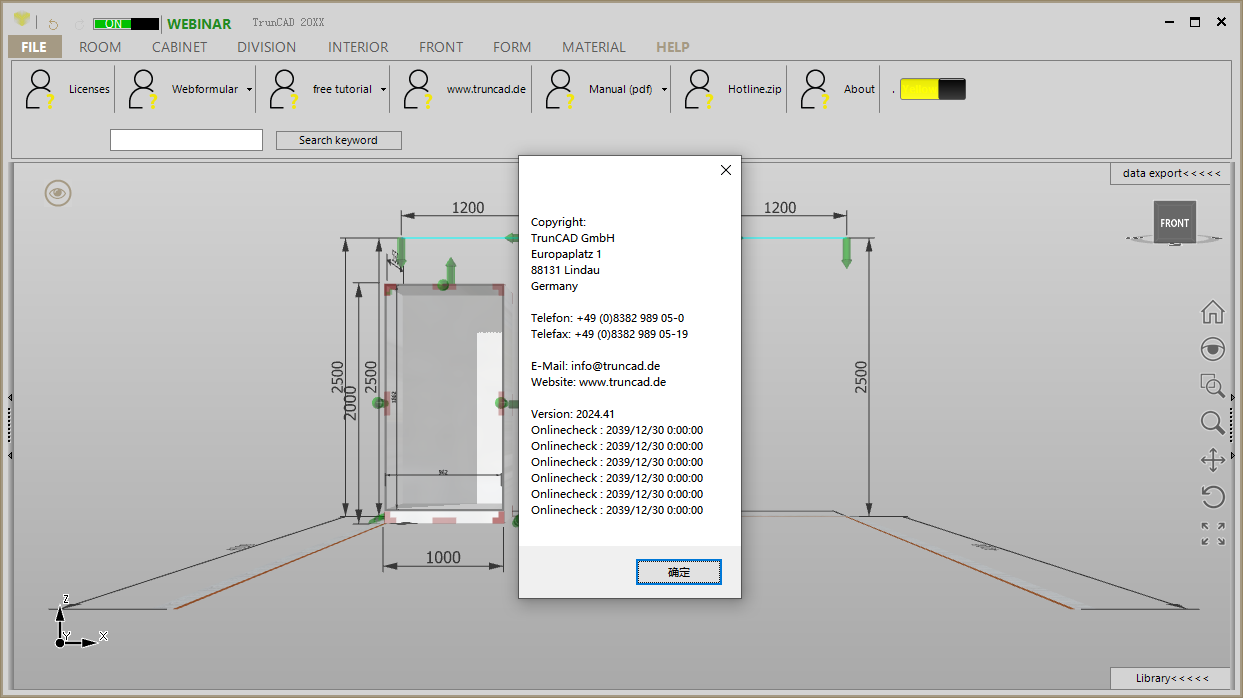This screenshot has width=1243, height=698.
Task: Click the redo arrow in title bar
Action: coord(80,23)
